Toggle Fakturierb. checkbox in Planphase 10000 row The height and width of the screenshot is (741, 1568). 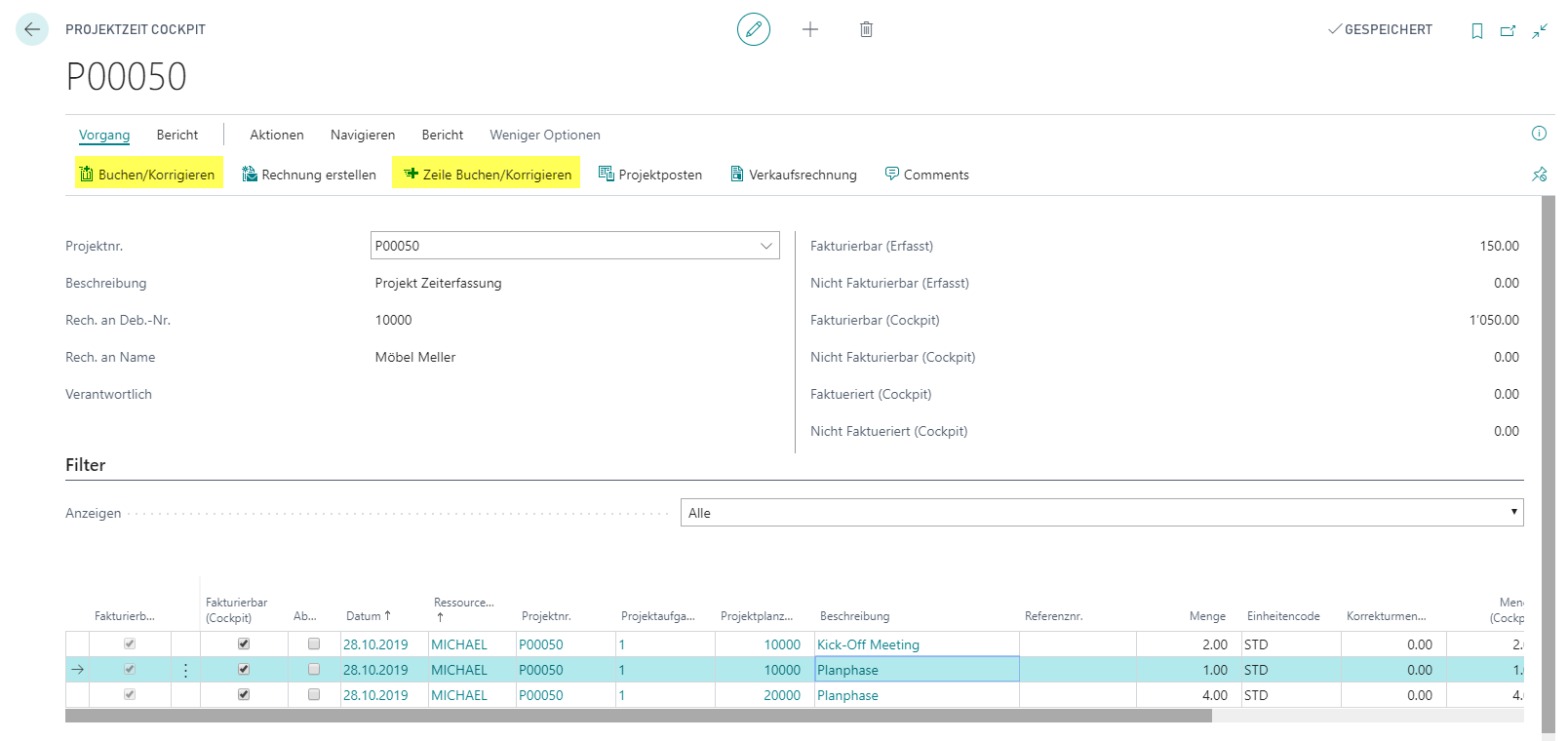coord(130,669)
